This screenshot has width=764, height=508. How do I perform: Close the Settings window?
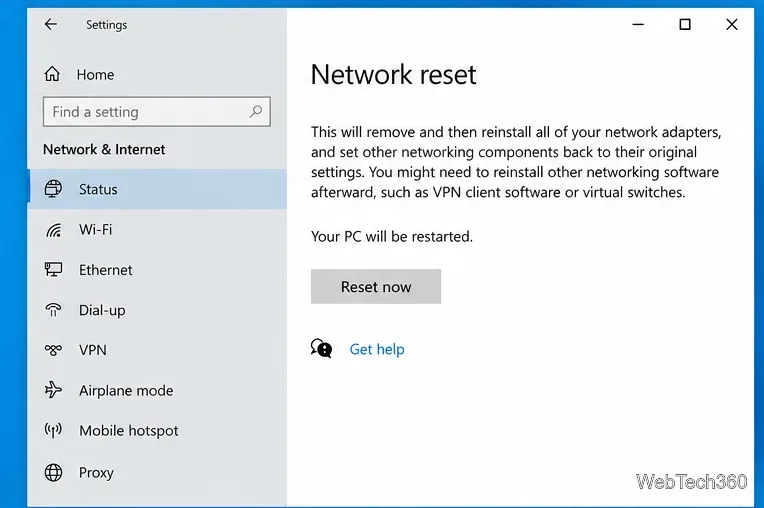coord(731,24)
